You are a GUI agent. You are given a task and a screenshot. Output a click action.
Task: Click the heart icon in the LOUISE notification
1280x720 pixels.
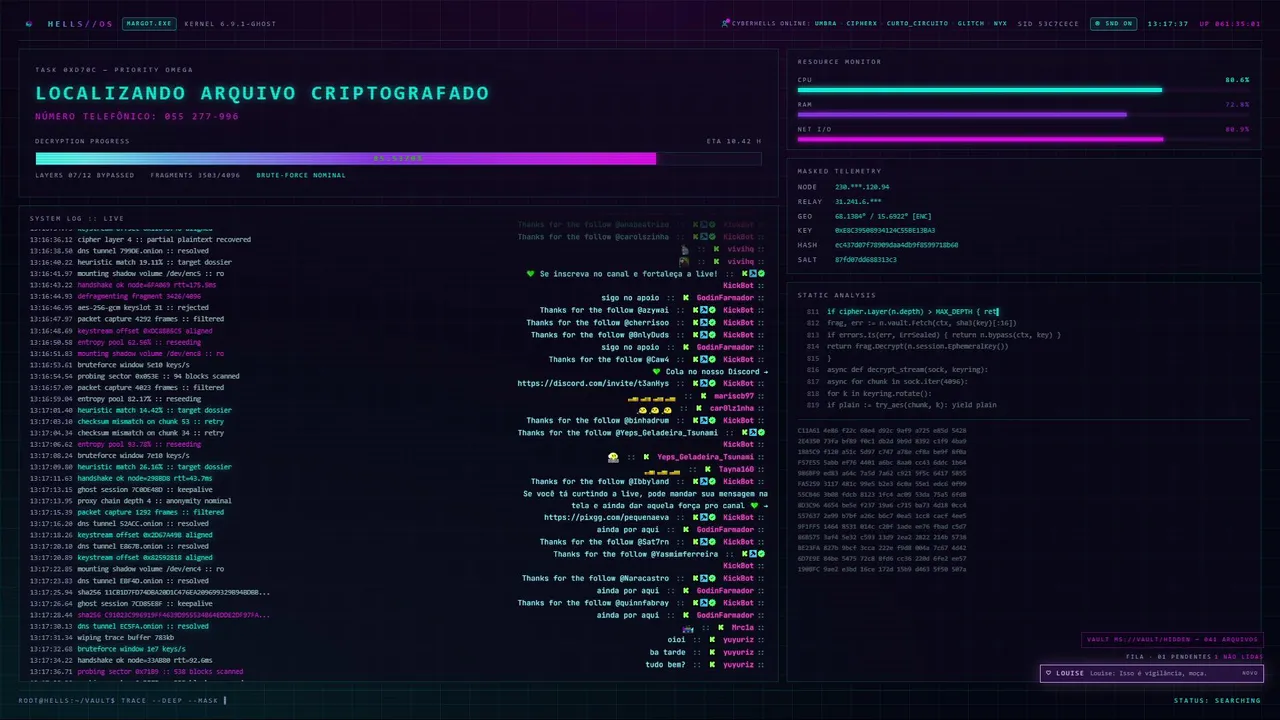click(1048, 673)
